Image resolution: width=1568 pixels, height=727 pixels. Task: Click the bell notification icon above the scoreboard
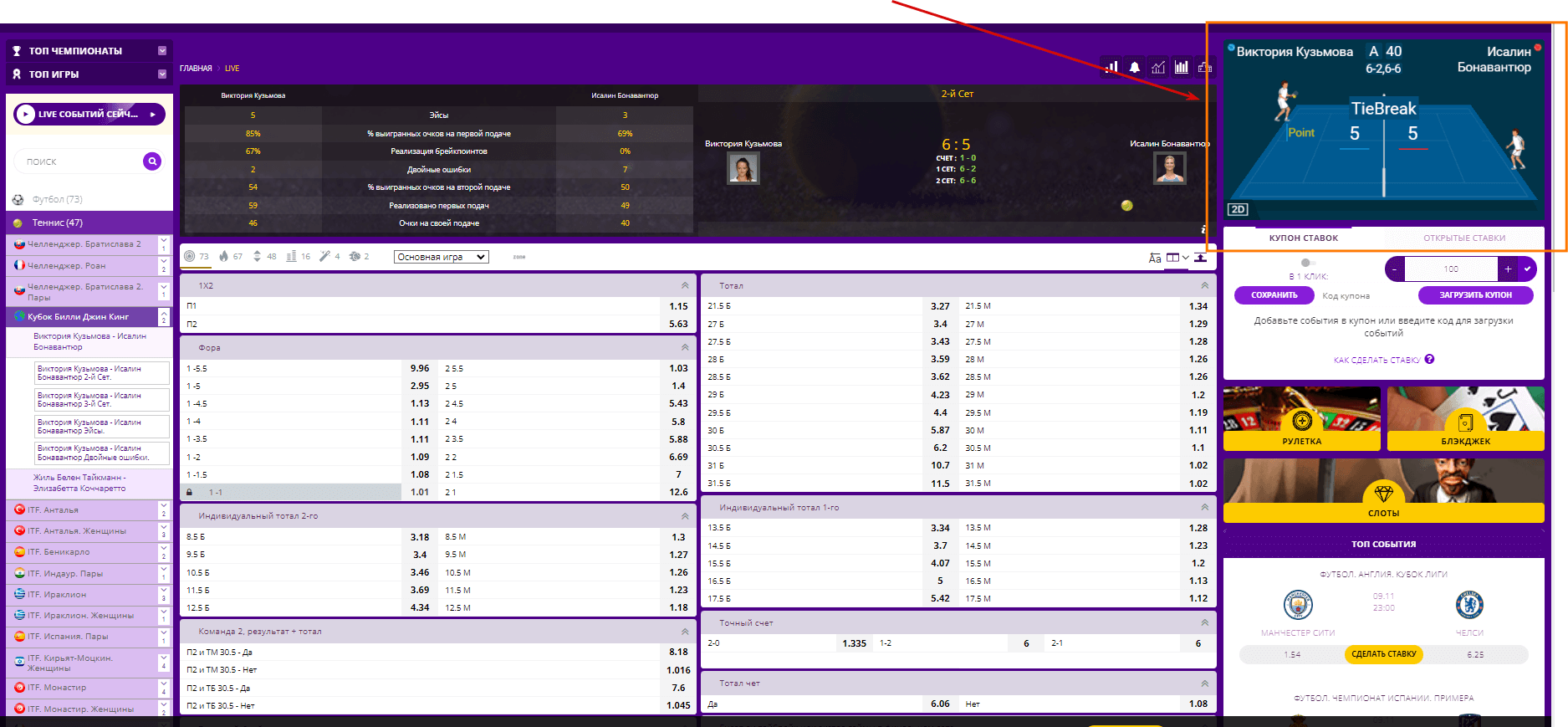[x=1134, y=68]
